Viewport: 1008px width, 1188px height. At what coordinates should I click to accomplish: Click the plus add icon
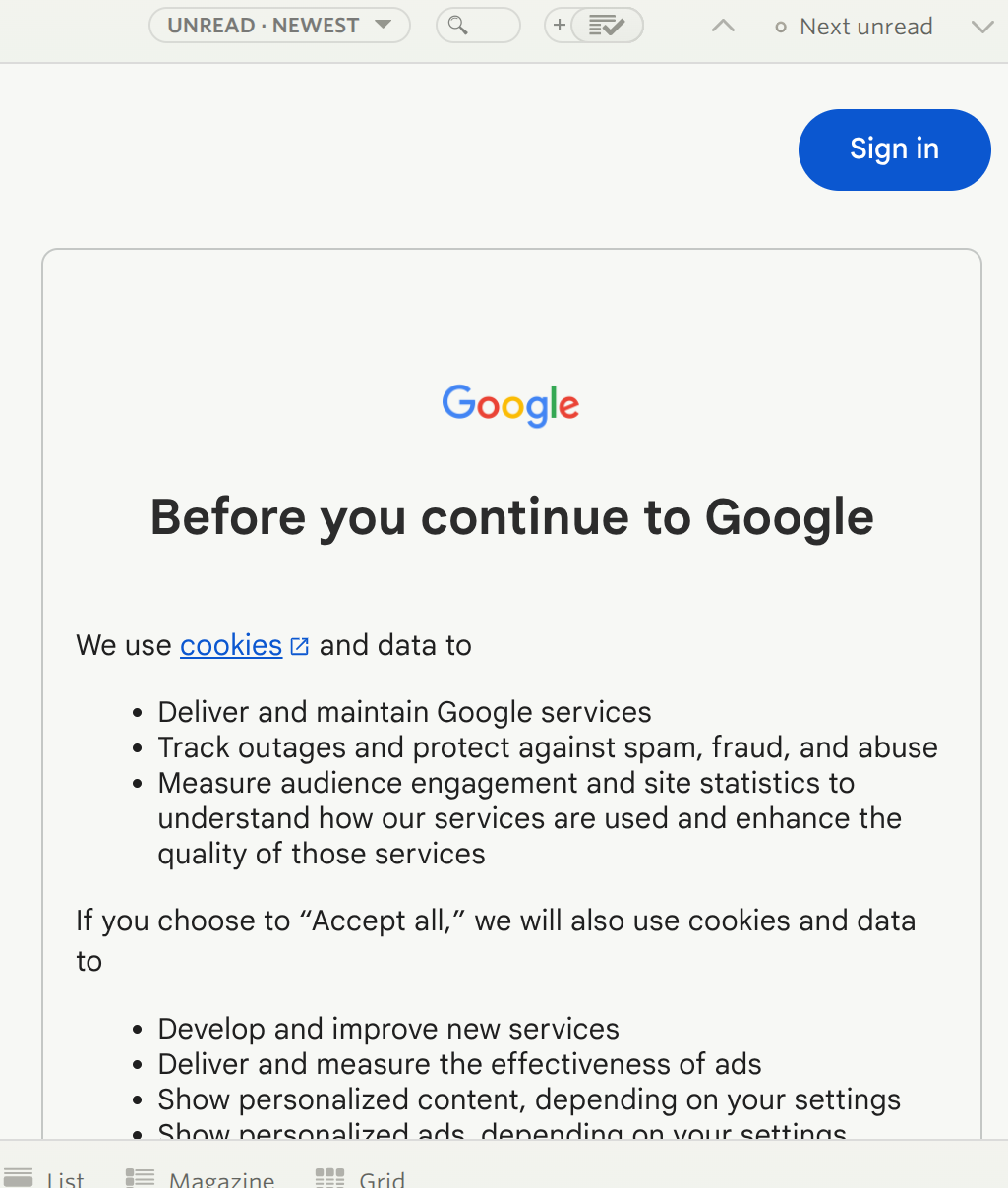559,26
